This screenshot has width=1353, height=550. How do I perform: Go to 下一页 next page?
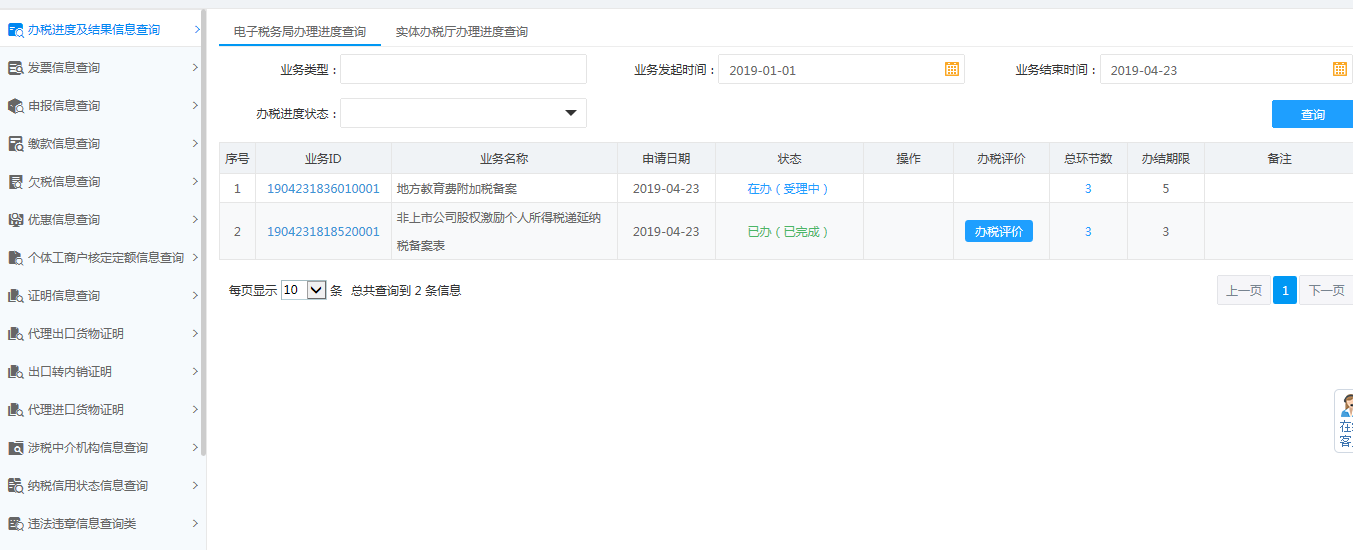1326,291
